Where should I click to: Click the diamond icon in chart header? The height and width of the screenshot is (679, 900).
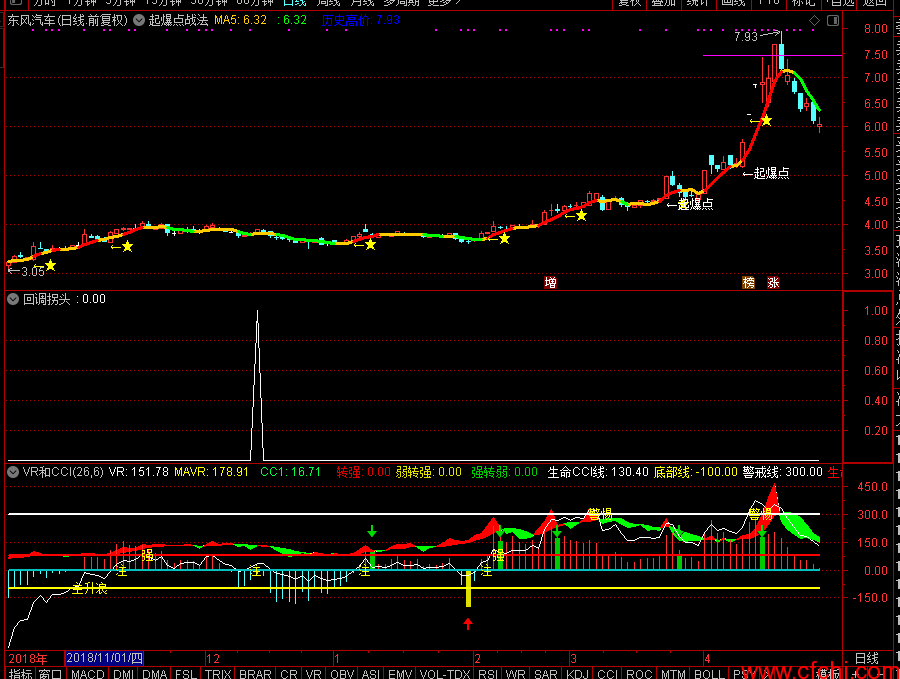[814, 21]
